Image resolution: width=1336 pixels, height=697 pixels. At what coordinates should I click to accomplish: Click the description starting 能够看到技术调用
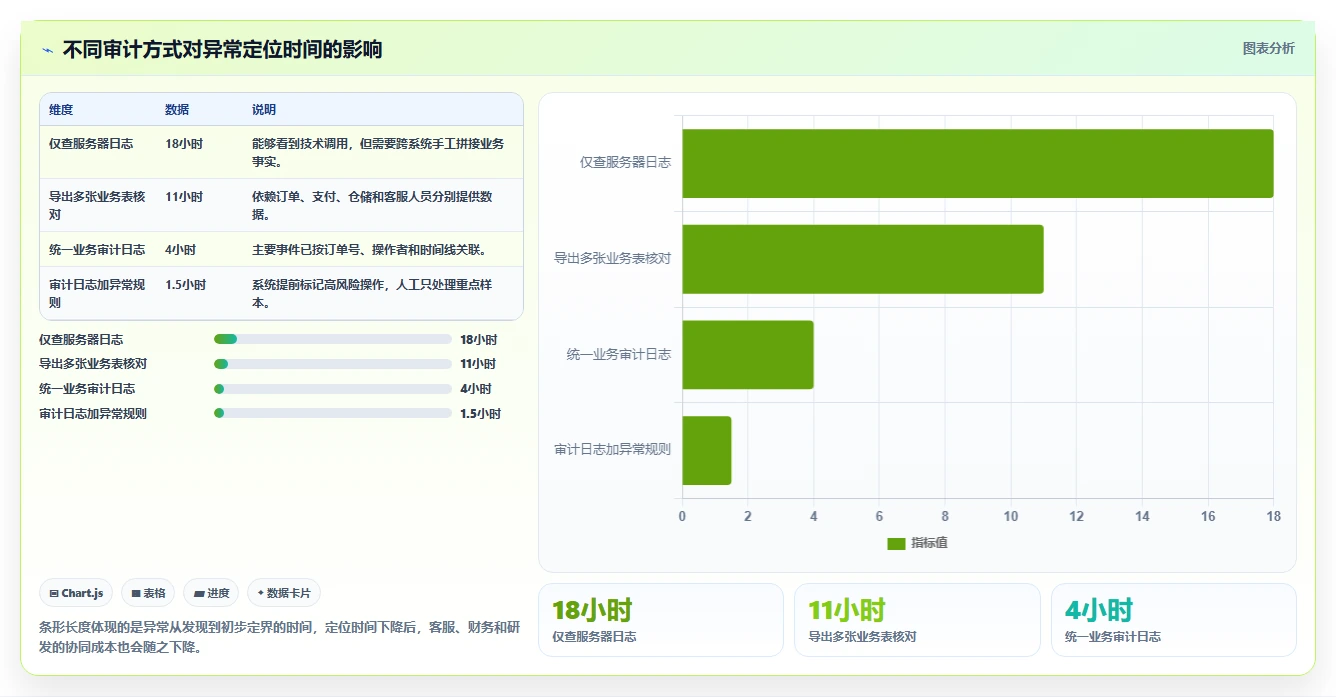pos(378,152)
